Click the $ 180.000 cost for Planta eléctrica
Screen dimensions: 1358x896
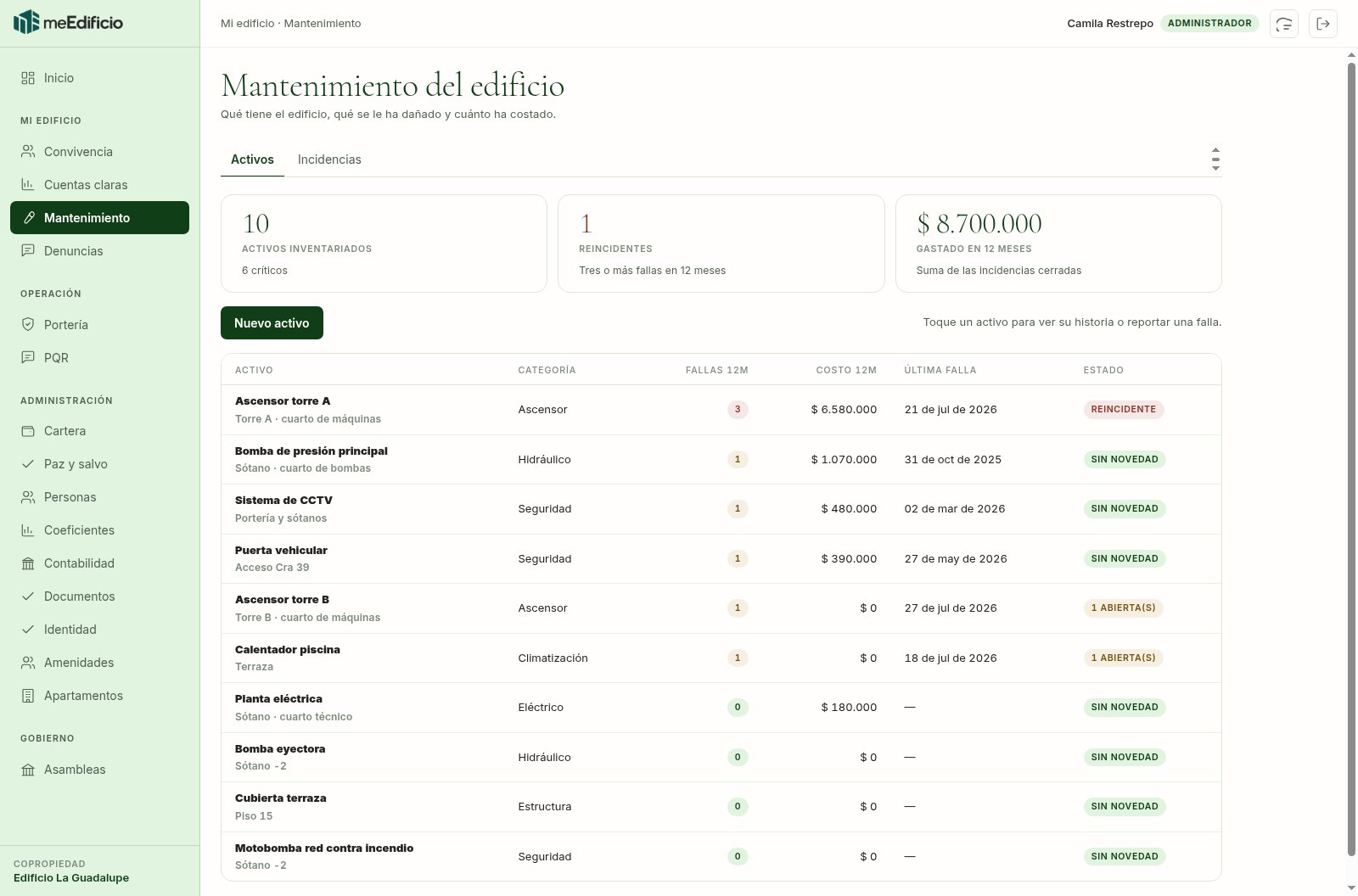(849, 708)
